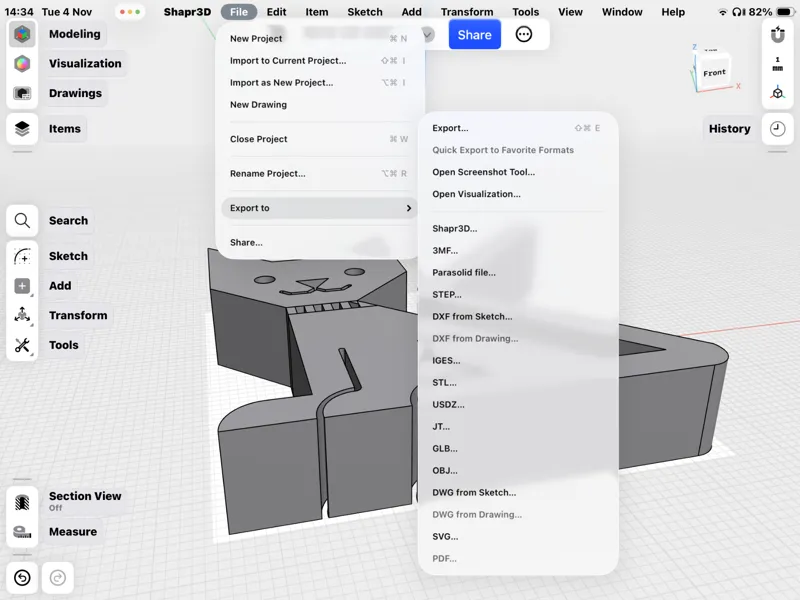Screen dimensions: 800x600
Task: Click the redo arrow button
Action: pyautogui.click(x=58, y=578)
